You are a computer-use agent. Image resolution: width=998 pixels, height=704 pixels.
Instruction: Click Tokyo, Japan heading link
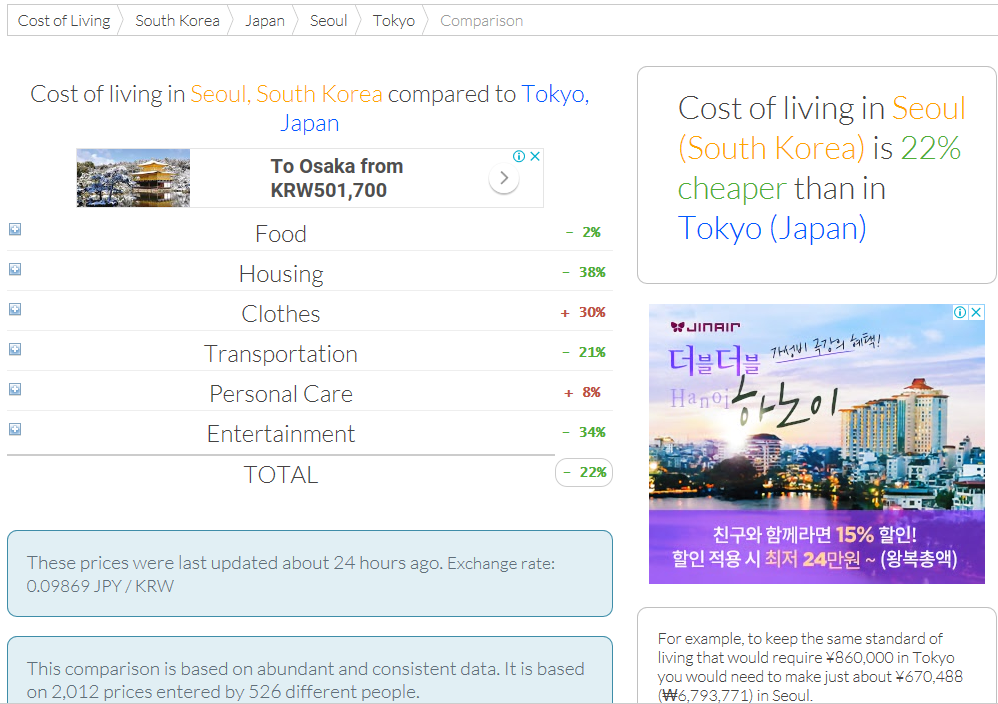(435, 108)
